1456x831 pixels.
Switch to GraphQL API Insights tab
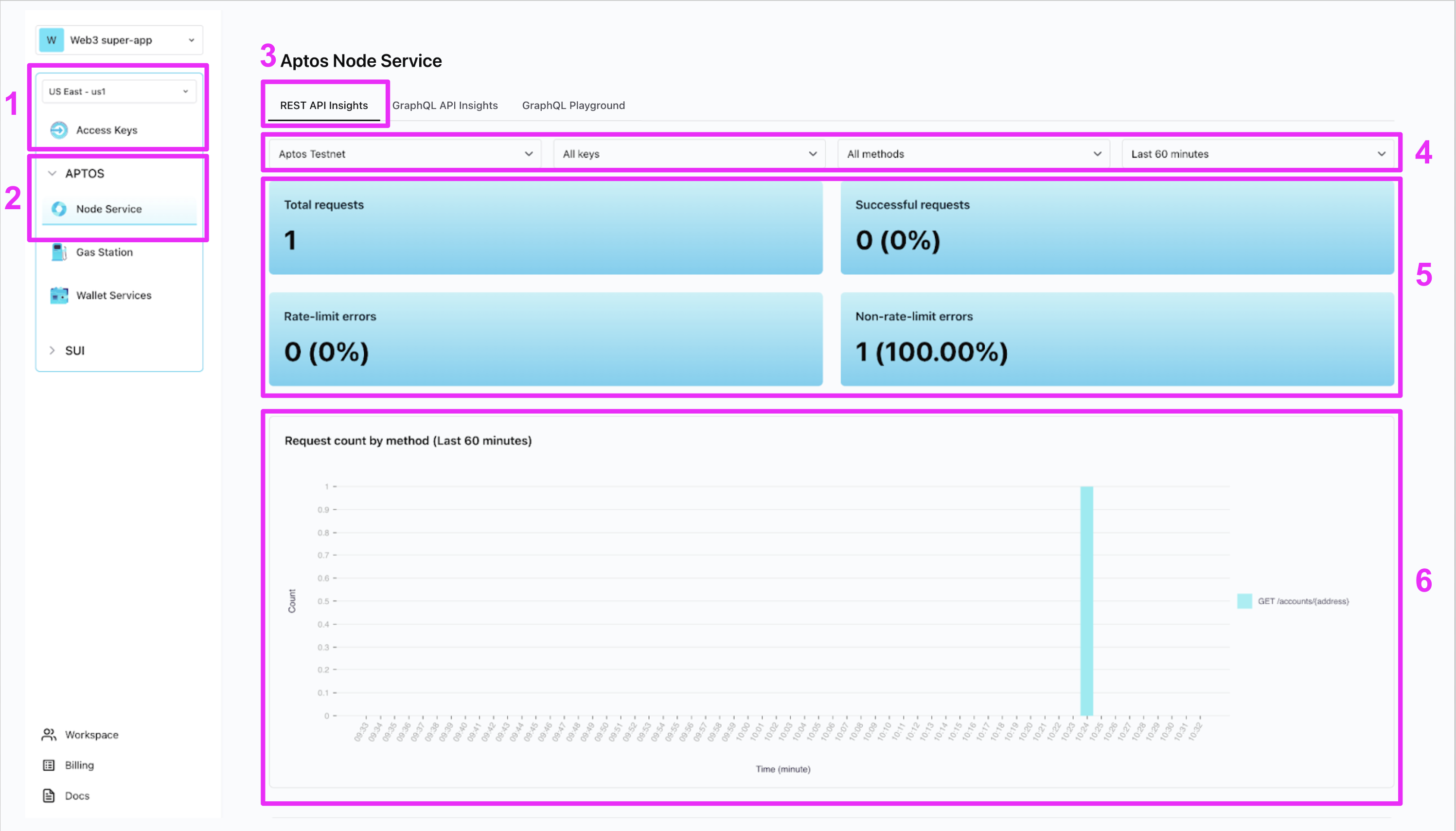(x=445, y=106)
